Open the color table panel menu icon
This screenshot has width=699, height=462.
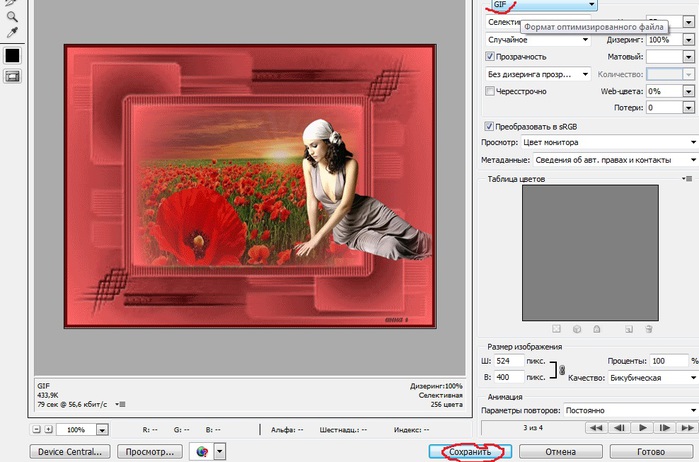(x=687, y=179)
